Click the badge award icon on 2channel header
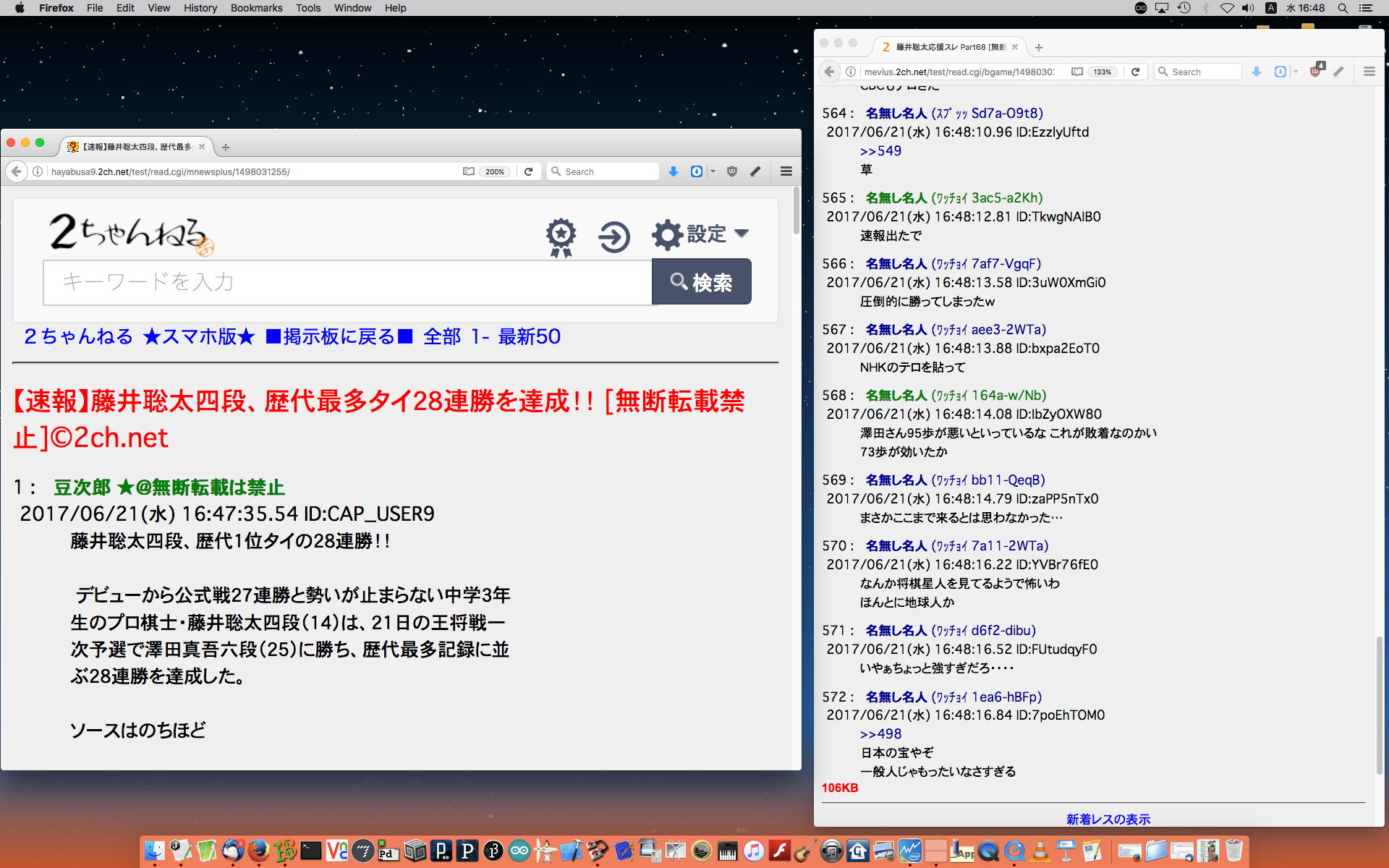This screenshot has width=1389, height=868. click(561, 237)
